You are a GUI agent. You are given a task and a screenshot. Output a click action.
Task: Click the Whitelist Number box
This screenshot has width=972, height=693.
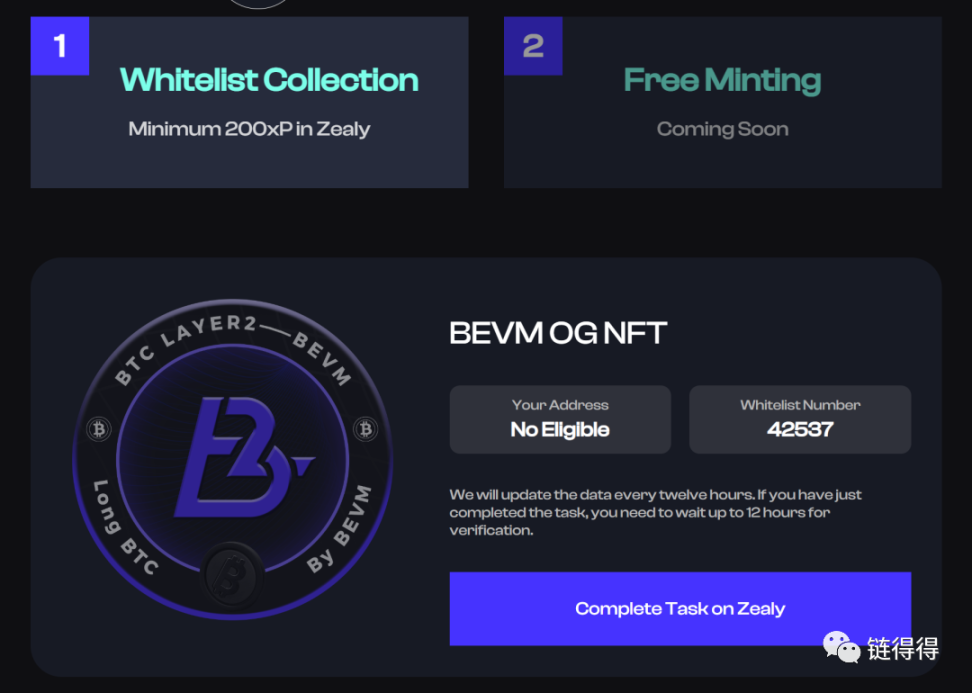pos(800,420)
